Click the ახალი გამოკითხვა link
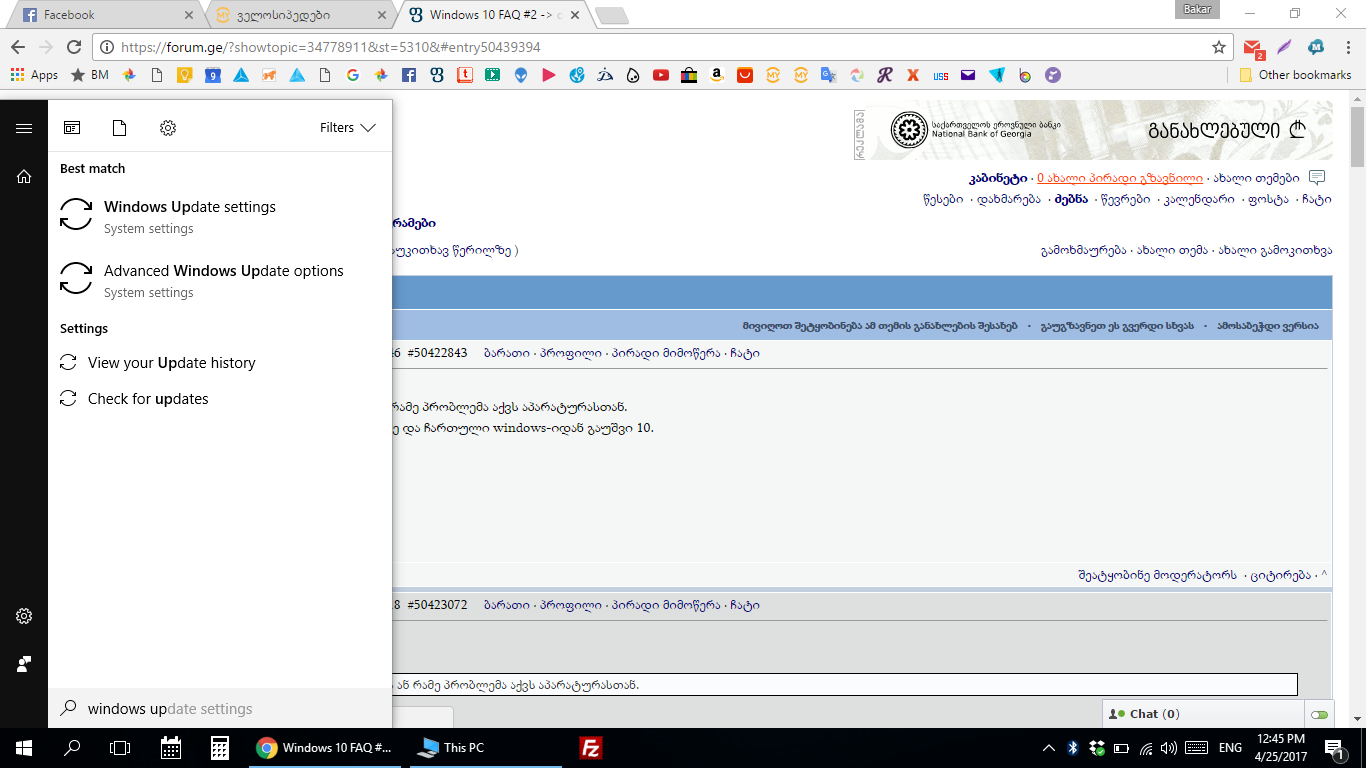1366x768 pixels. (1274, 251)
